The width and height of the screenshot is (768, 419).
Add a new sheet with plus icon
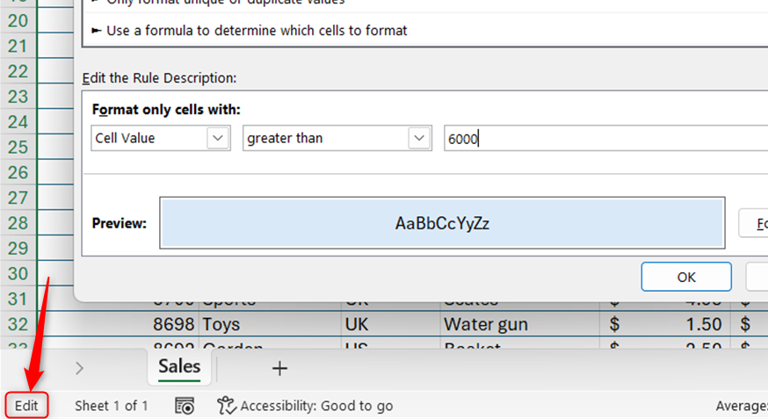pyautogui.click(x=280, y=368)
